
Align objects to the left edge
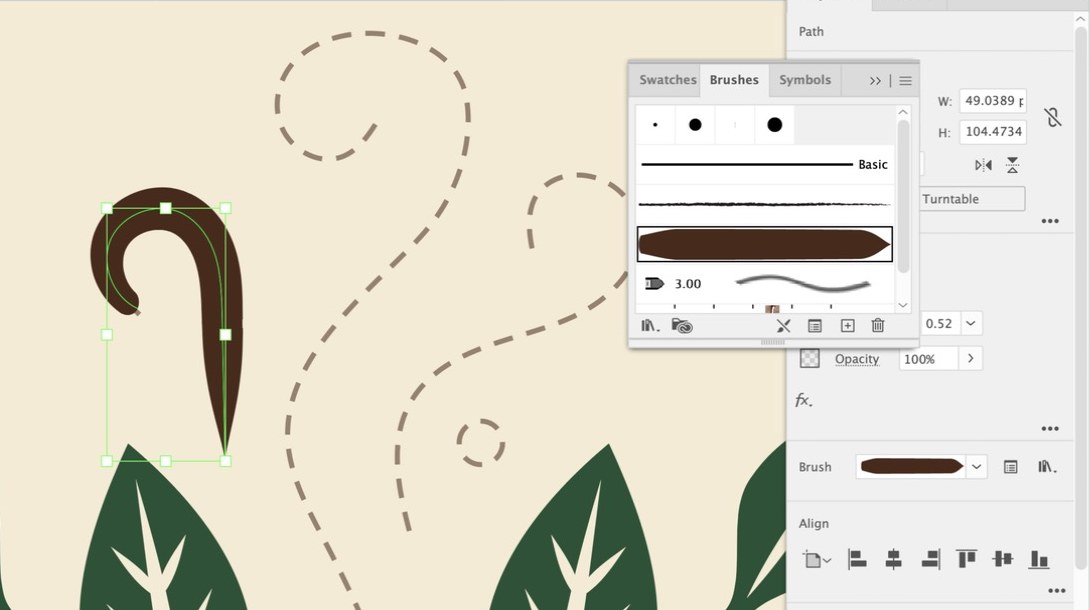(857, 559)
